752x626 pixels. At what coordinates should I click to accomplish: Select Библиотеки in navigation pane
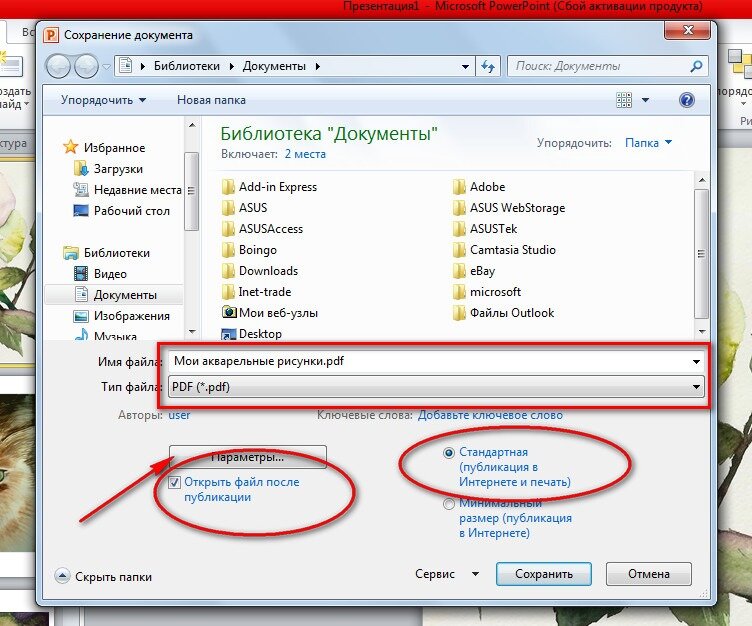pos(107,252)
